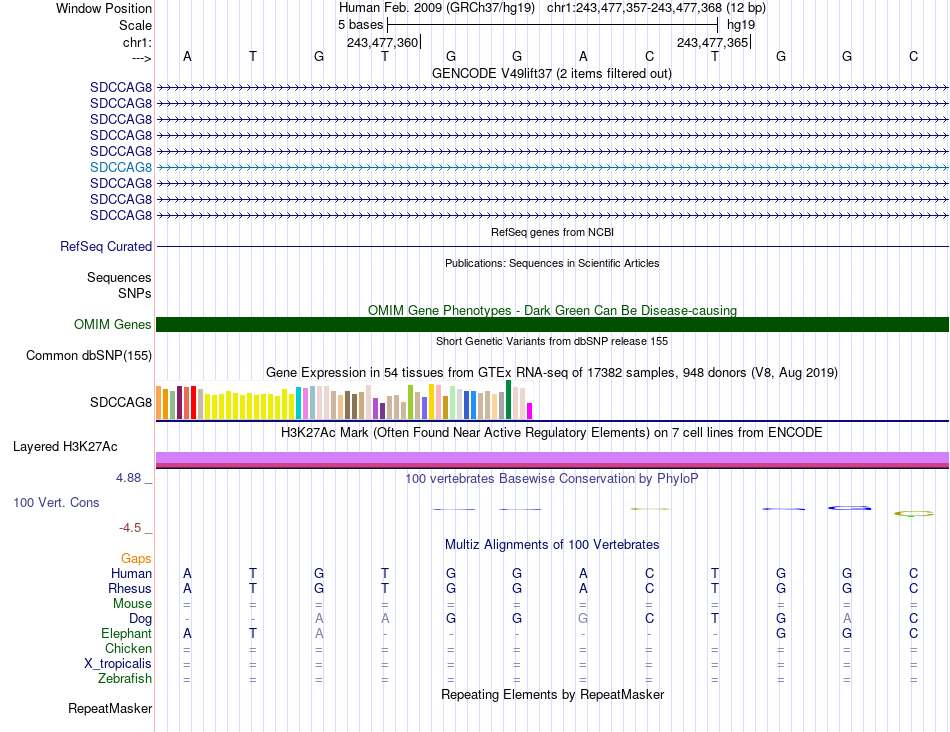The width and height of the screenshot is (950, 732).
Task: Open Publications: Sequences in Scientific Articles title
Action: (552, 263)
